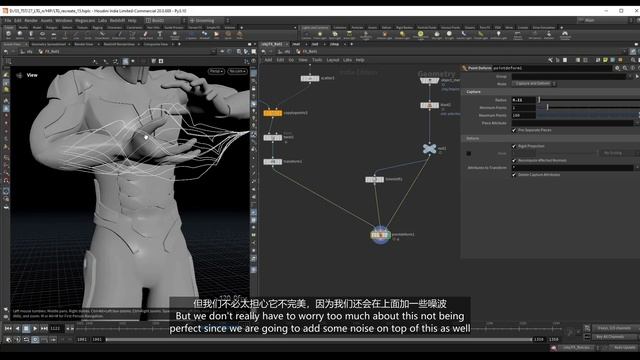Toggle Delete Capture Attributes checkbox
This screenshot has height=360, width=640.
tap(514, 175)
